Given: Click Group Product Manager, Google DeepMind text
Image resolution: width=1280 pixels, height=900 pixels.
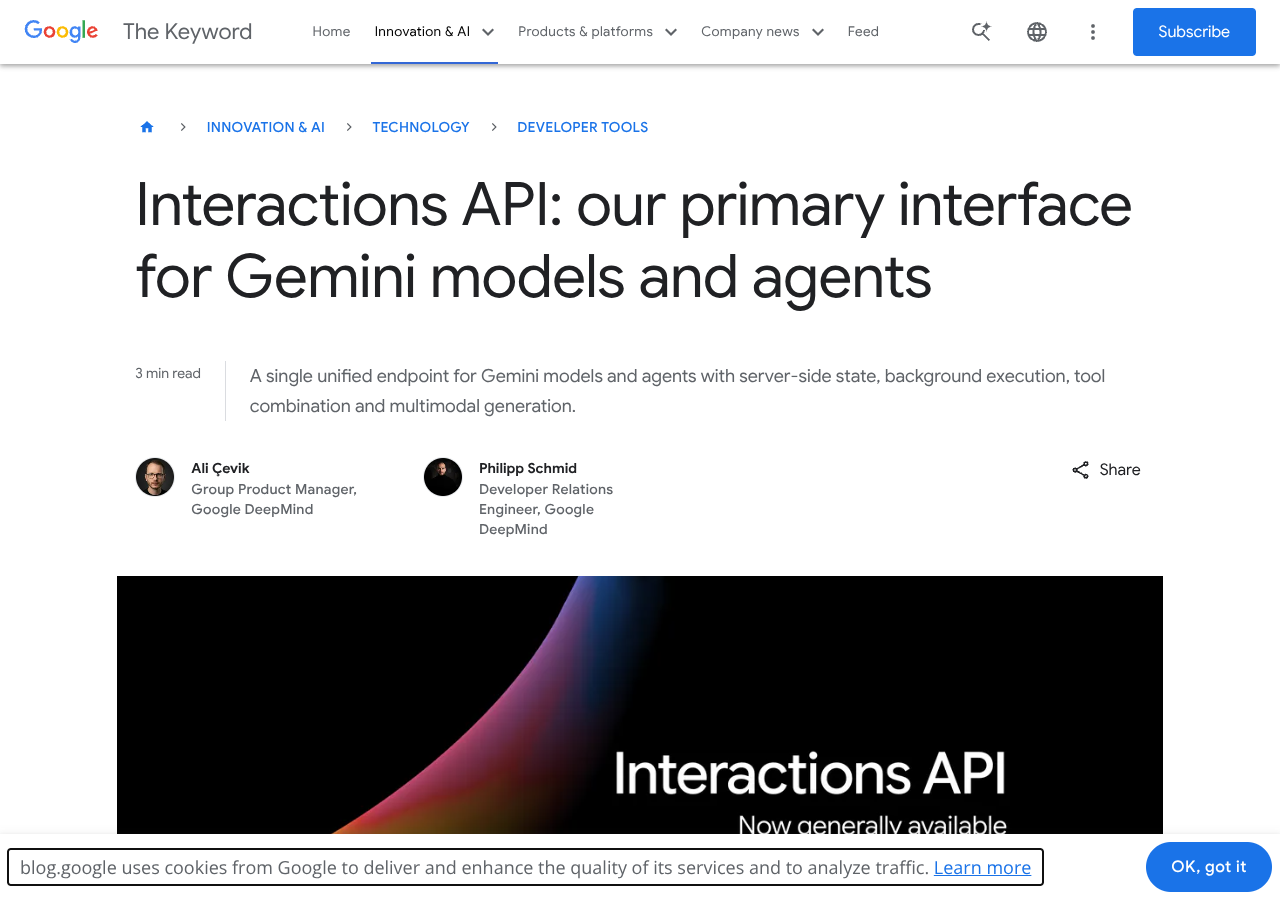Looking at the screenshot, I should tap(274, 499).
